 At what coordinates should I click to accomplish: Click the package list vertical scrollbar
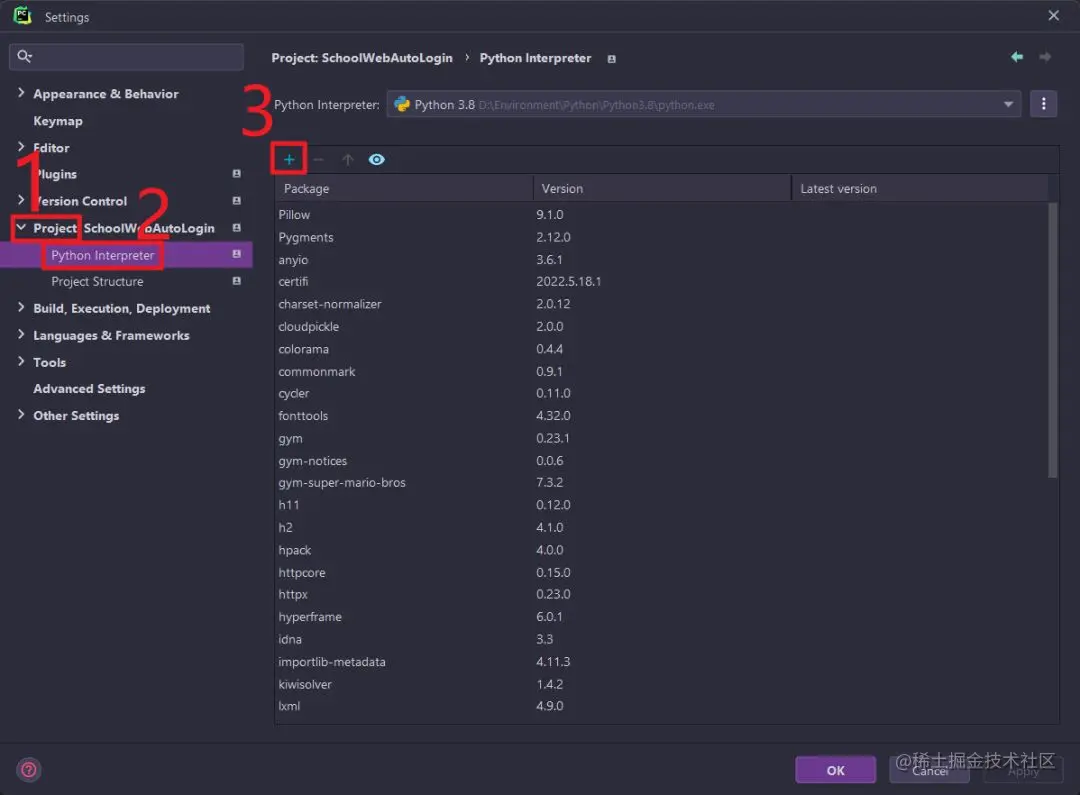click(1052, 340)
